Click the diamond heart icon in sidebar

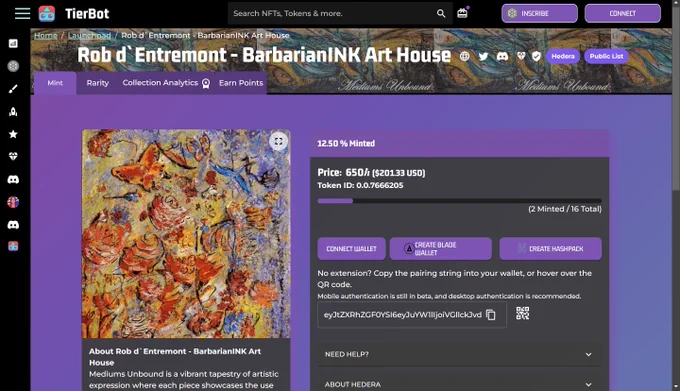[13, 156]
